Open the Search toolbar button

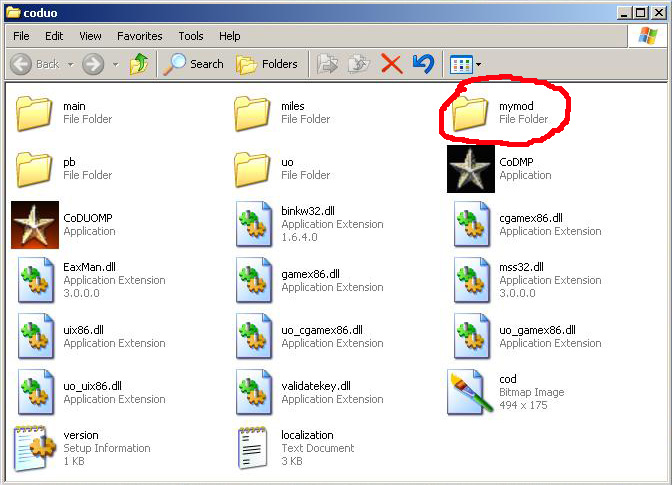194,64
